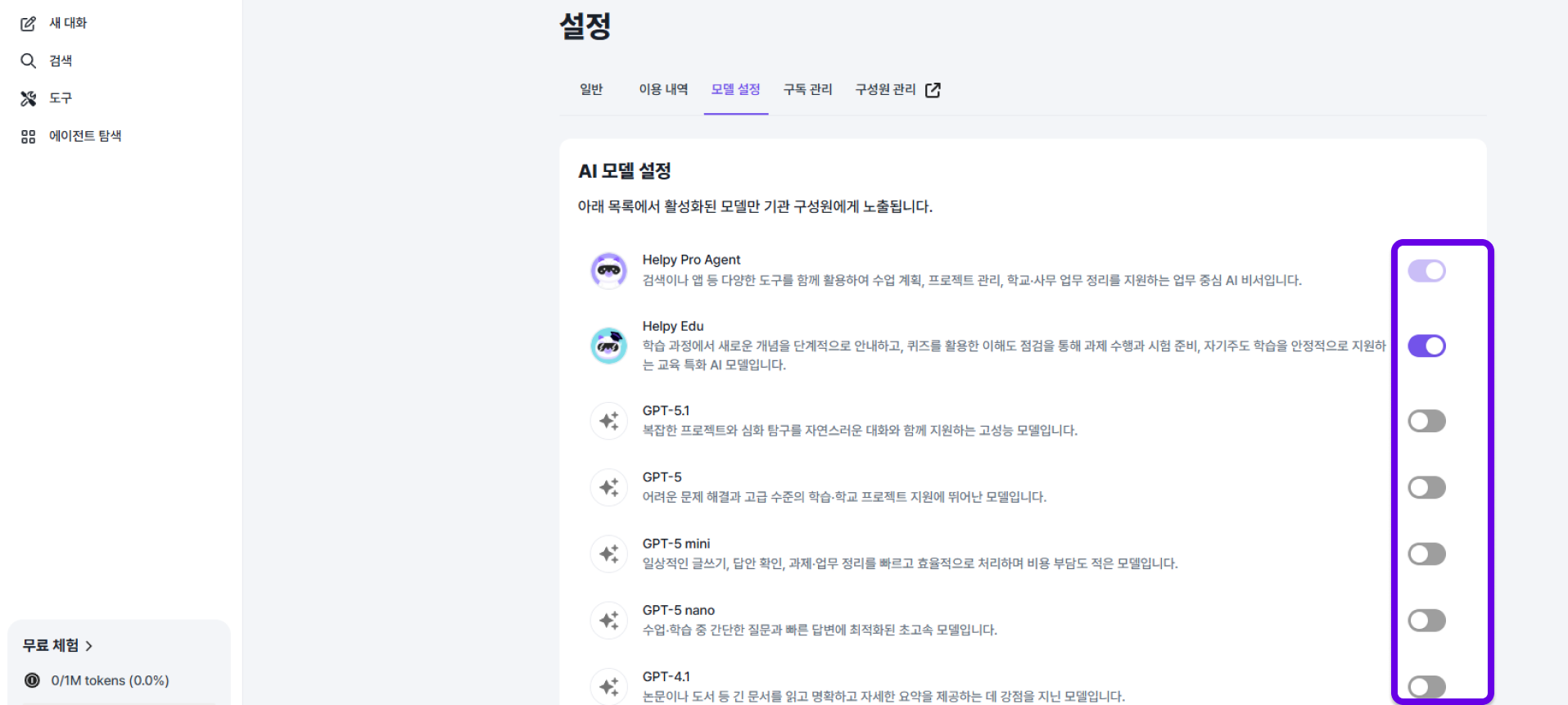
Task: Click the token coin icon
Action: click(32, 680)
